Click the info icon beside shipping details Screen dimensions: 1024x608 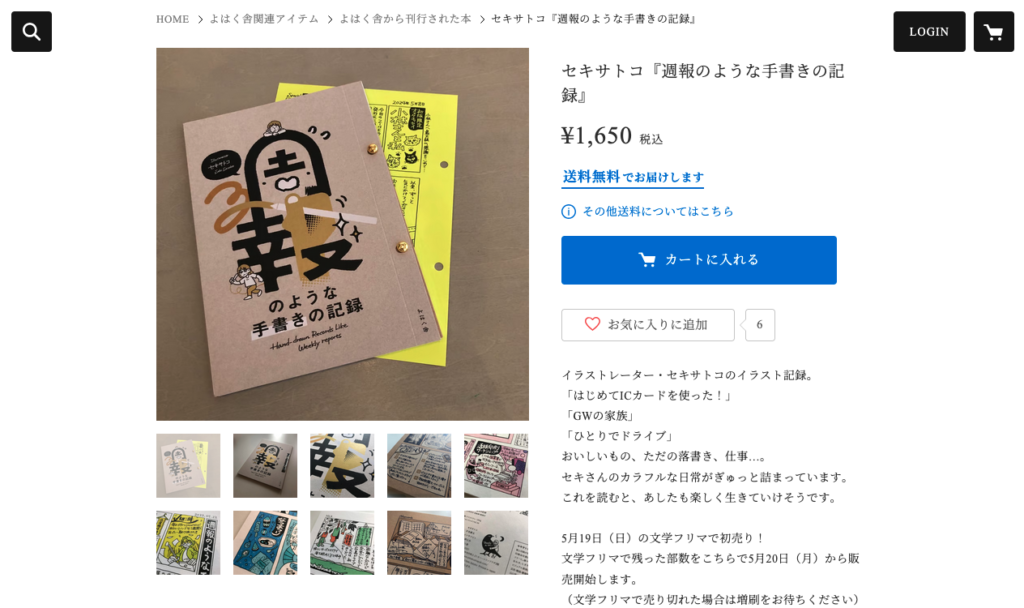click(568, 212)
